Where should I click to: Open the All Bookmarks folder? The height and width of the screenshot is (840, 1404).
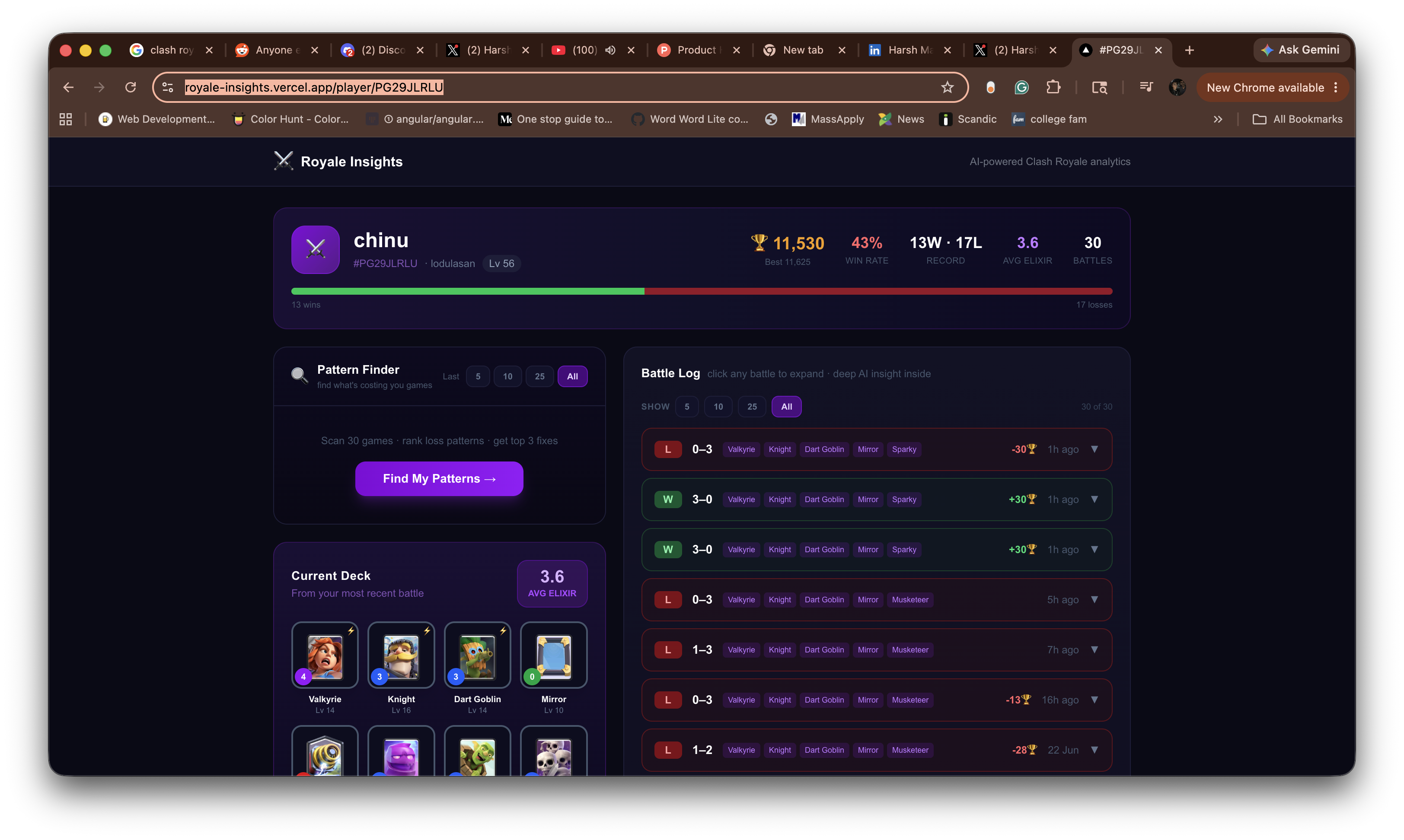point(1297,119)
